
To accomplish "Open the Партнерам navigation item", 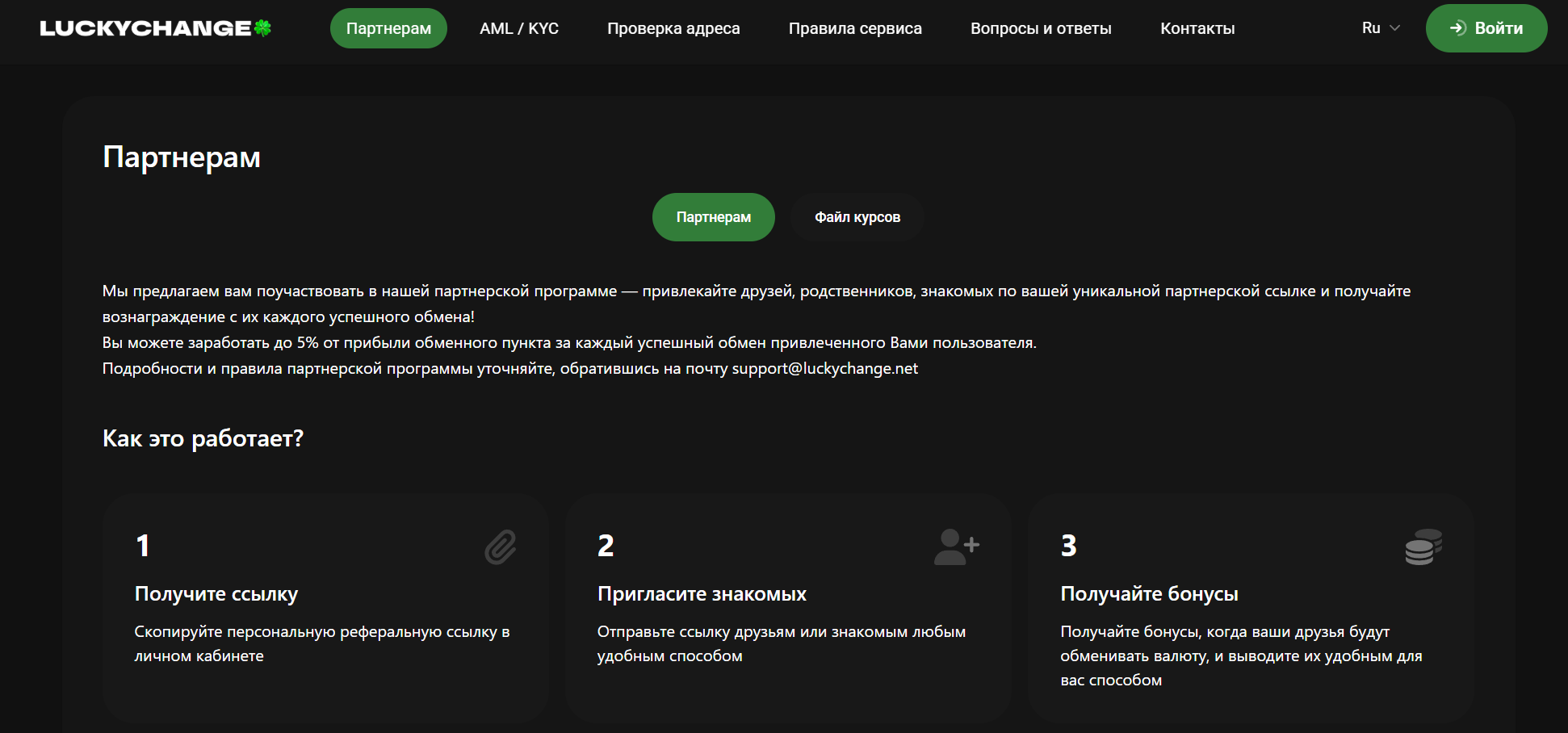I will point(388,28).
